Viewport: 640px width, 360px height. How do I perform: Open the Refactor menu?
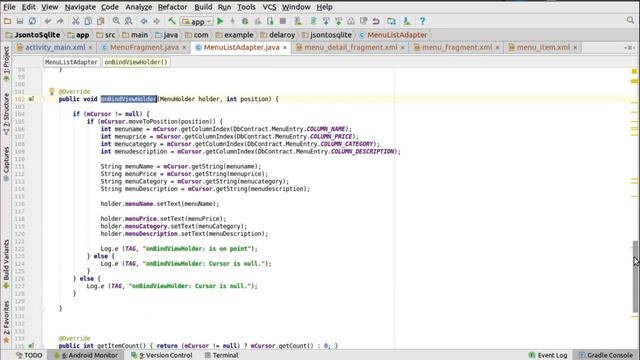pos(173,7)
